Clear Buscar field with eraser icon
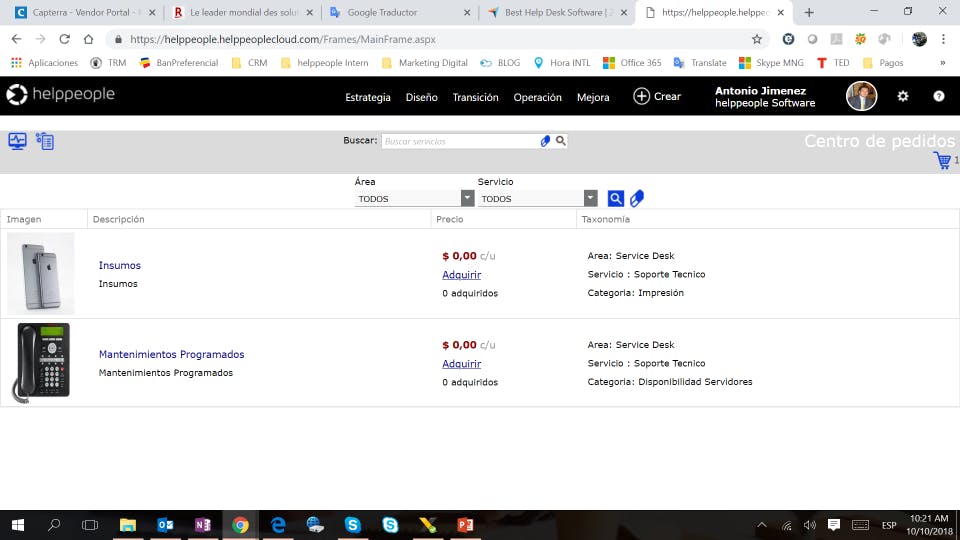 (x=545, y=141)
